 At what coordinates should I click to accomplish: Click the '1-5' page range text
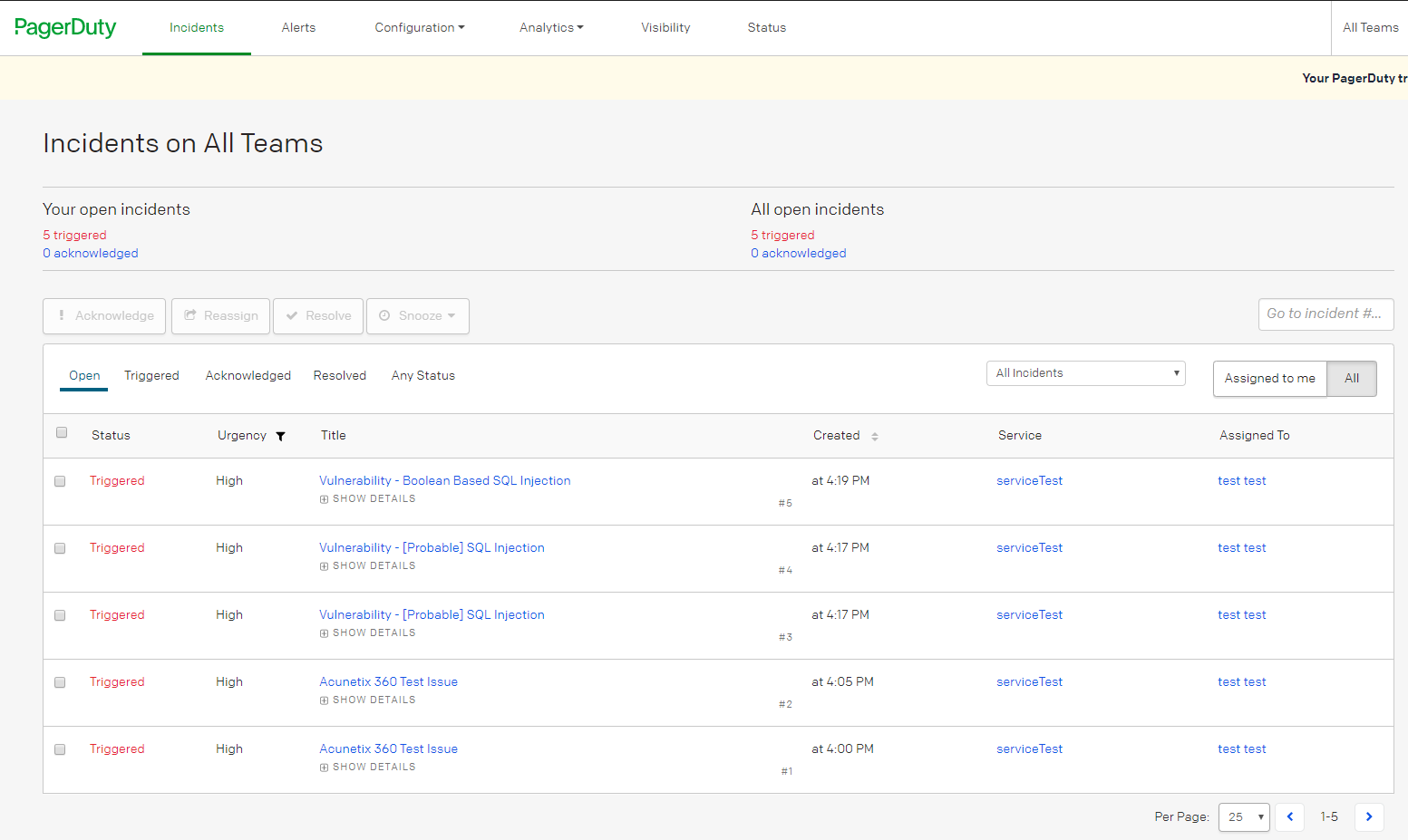pyautogui.click(x=1329, y=817)
